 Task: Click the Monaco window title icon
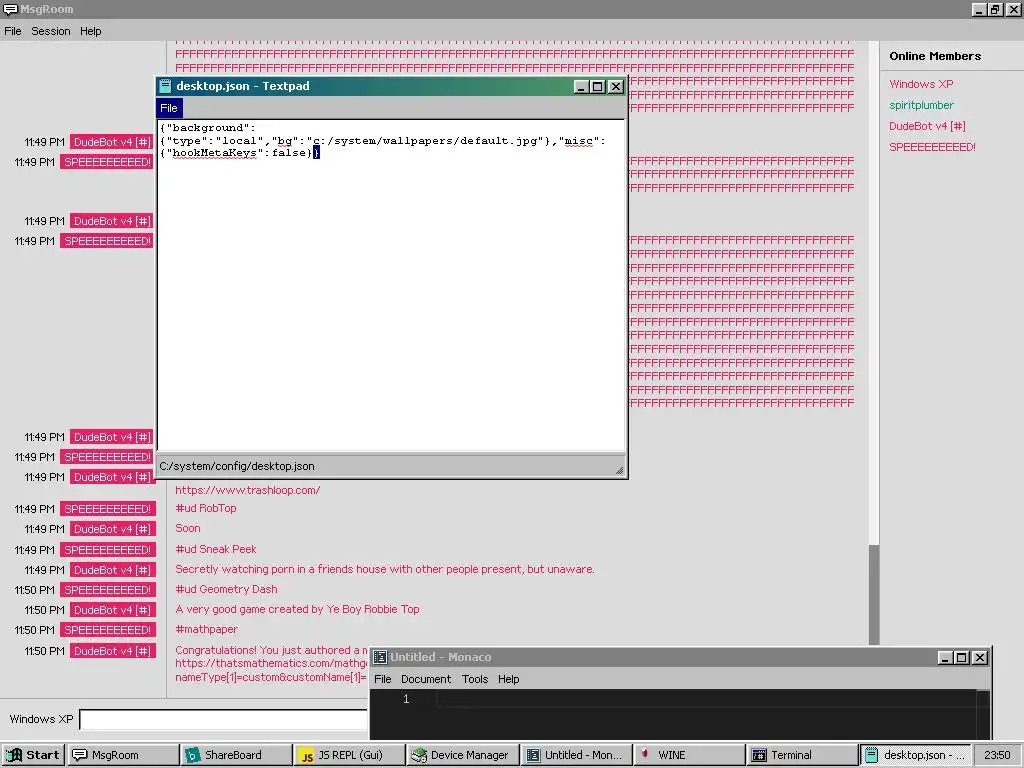(380, 657)
